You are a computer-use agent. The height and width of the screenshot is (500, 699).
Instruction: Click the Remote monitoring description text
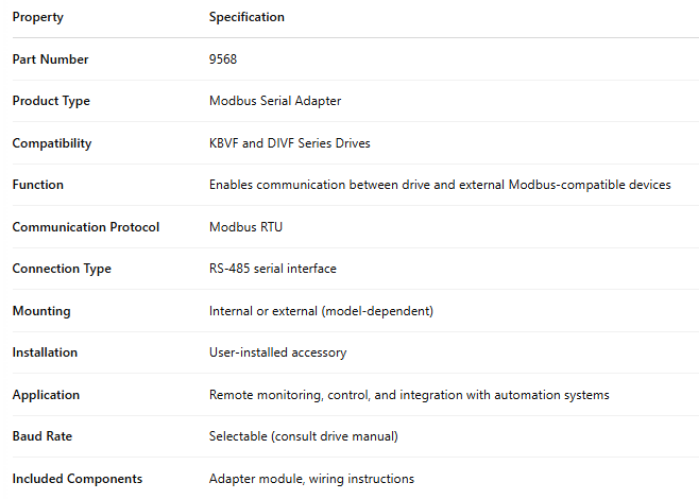(x=409, y=395)
